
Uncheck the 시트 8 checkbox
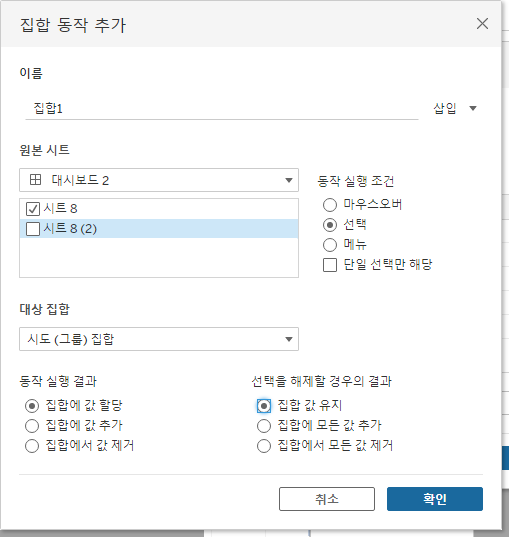pyautogui.click(x=33, y=209)
